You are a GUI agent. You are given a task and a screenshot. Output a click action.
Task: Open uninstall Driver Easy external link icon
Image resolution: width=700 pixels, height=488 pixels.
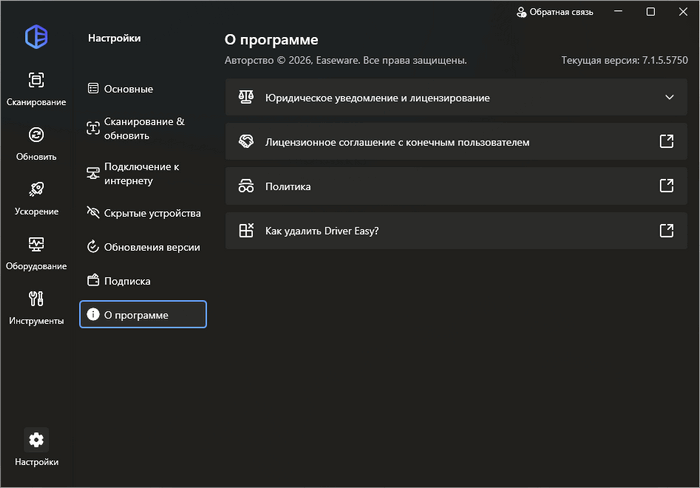(x=667, y=230)
